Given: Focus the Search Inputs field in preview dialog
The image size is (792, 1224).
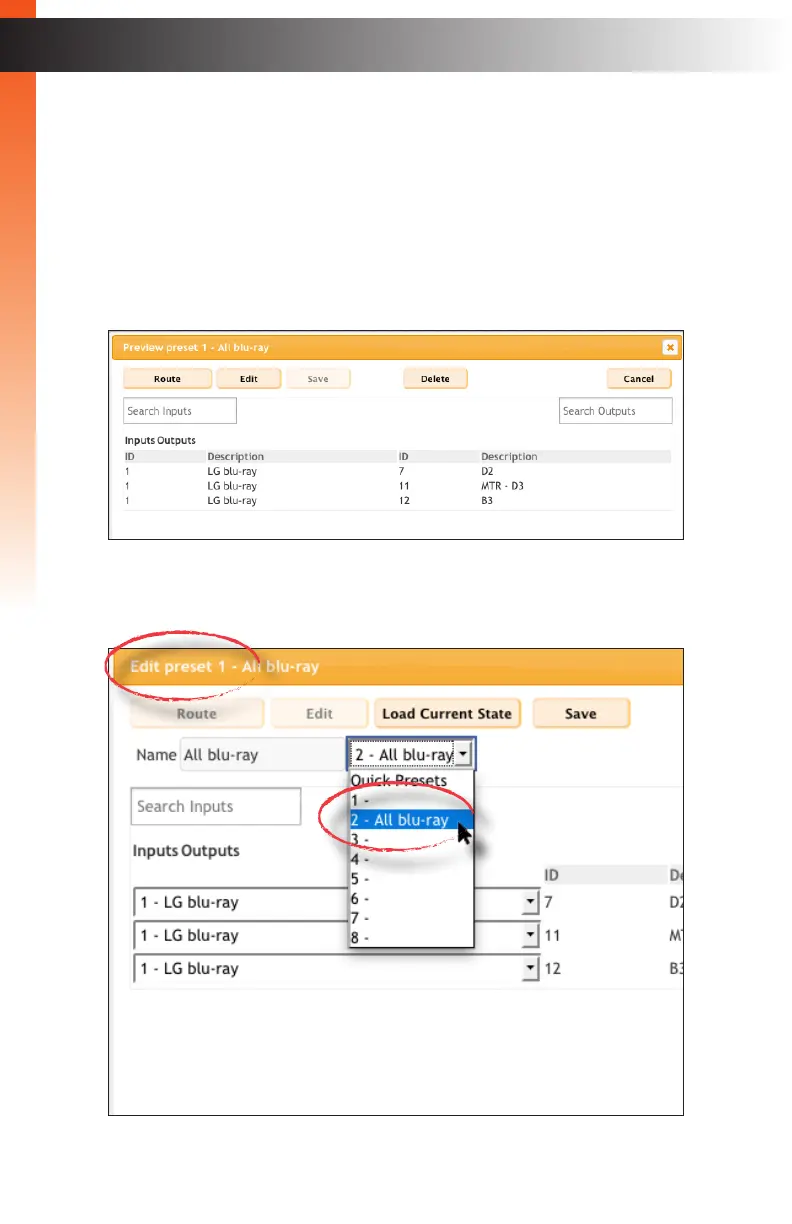Looking at the screenshot, I should pyautogui.click(x=180, y=411).
